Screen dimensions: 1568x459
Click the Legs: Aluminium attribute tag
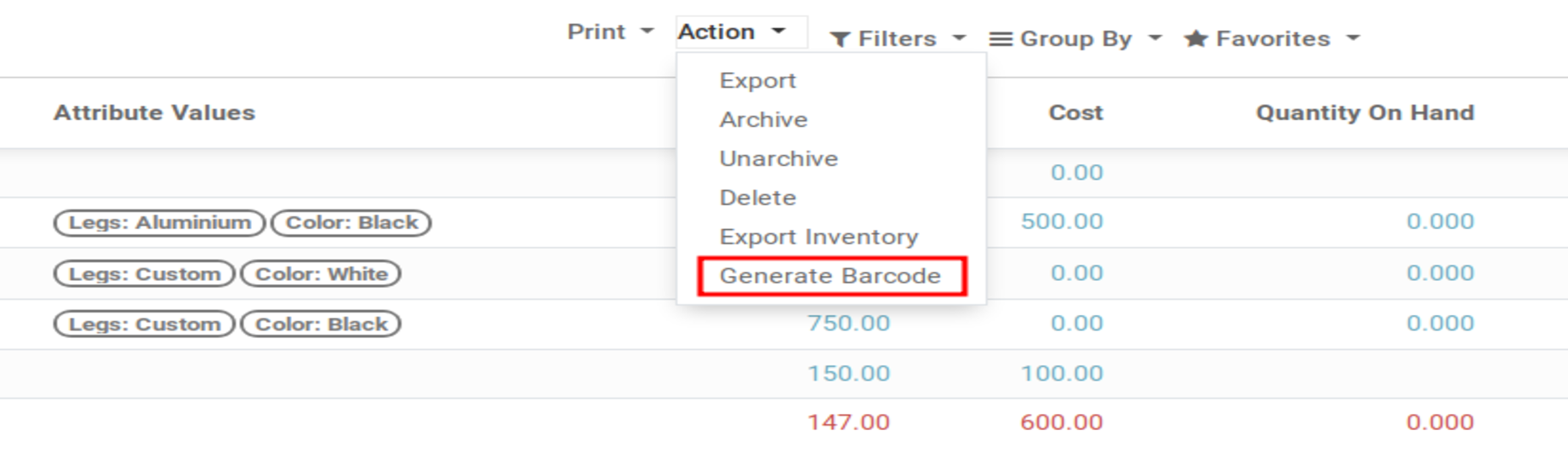coord(159,223)
